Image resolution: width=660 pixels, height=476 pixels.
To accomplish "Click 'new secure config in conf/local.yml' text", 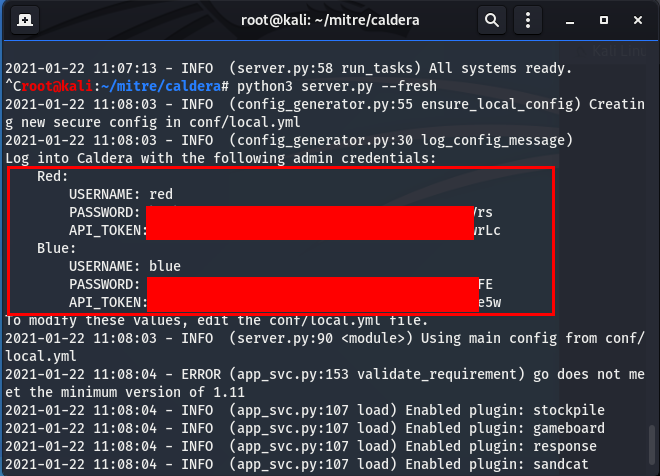I will tap(161, 122).
